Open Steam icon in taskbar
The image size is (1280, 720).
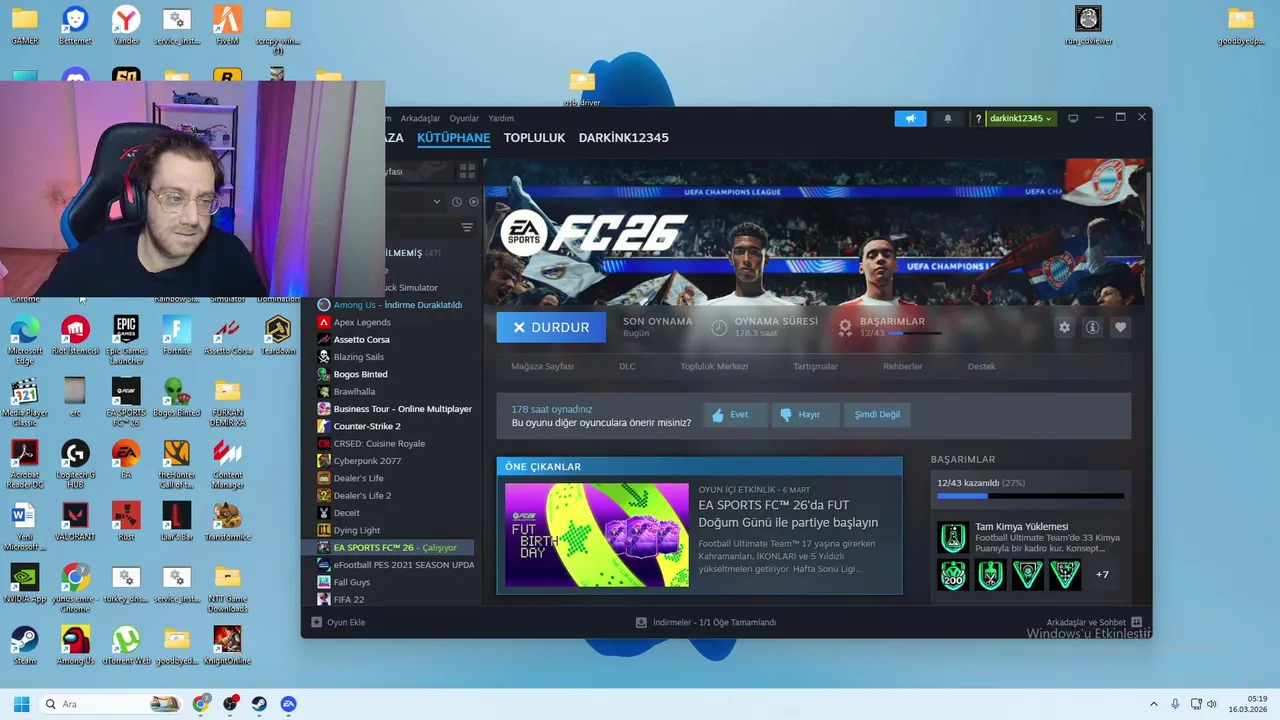tap(259, 704)
